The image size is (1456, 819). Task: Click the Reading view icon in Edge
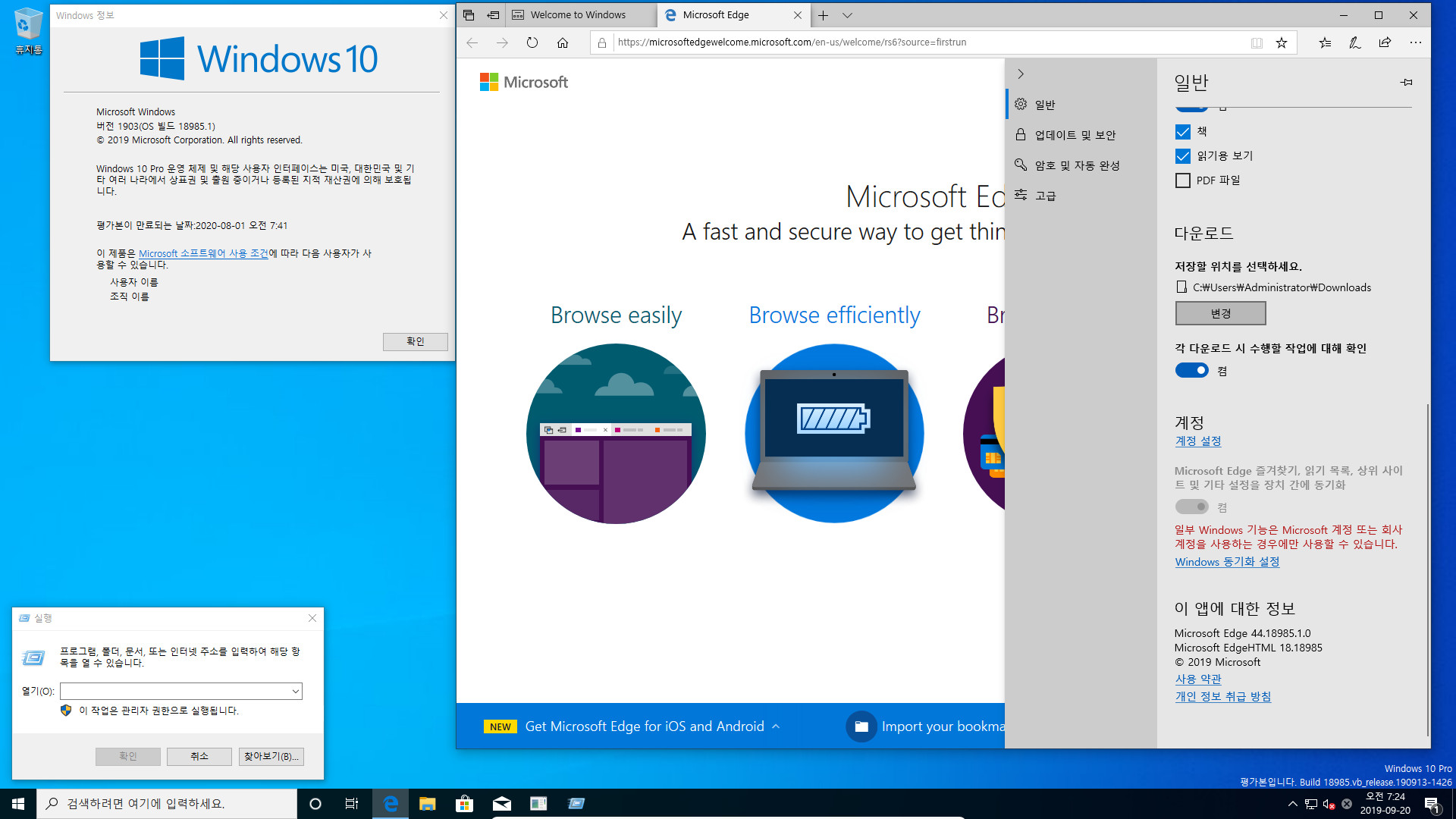pyautogui.click(x=1257, y=42)
